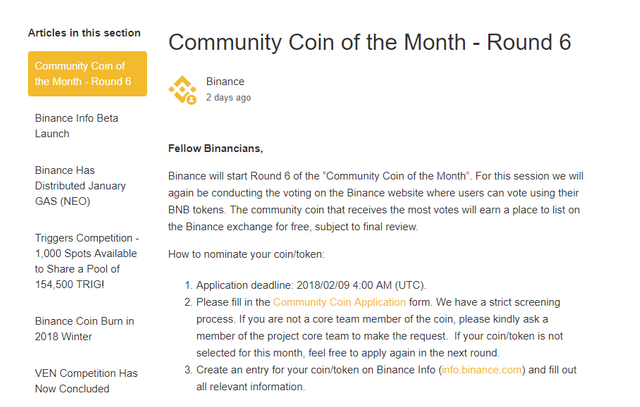Click 'How to nominate your coin/token' text

246,254
